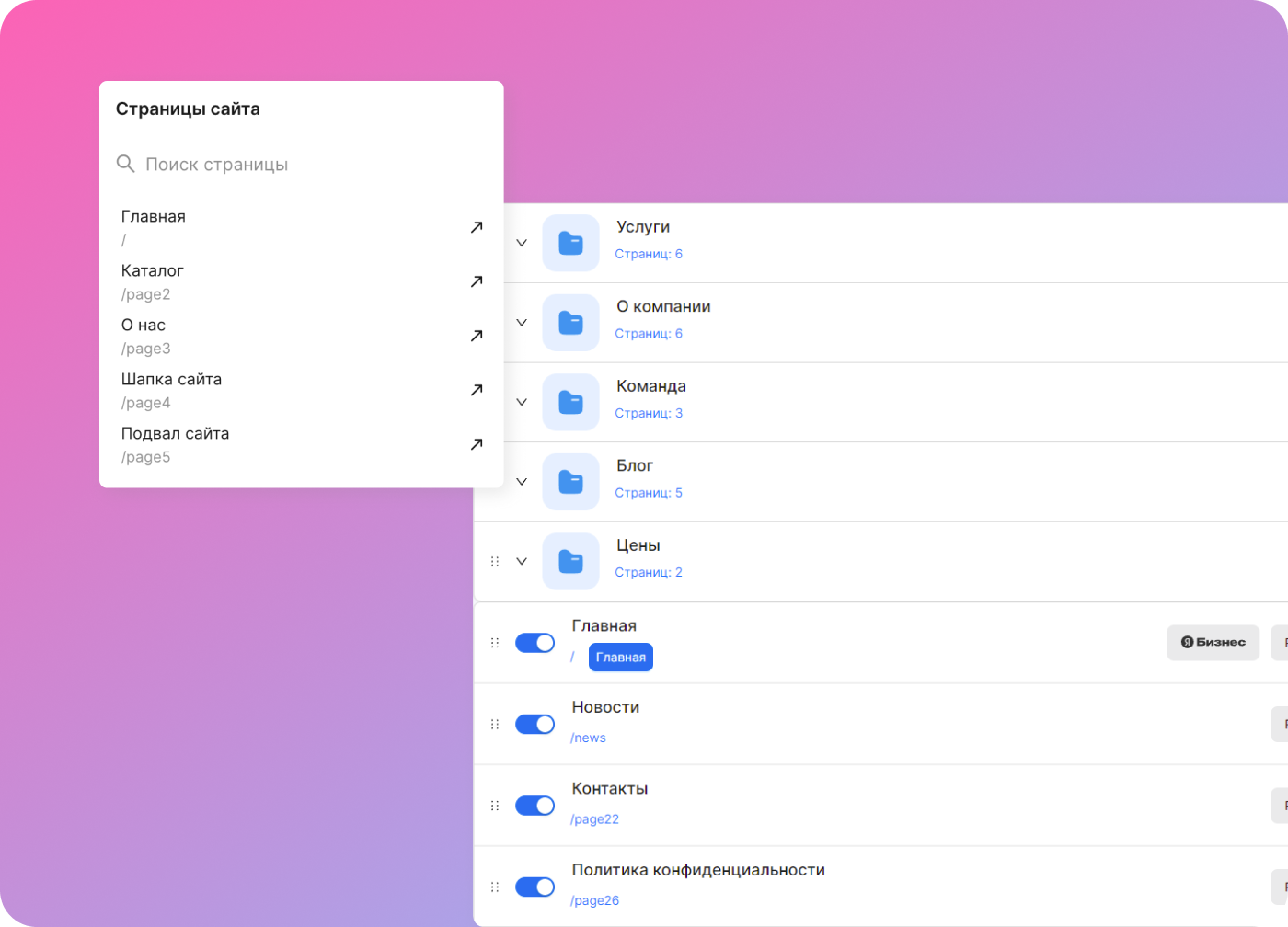
Task: Open Главная page via its arrow icon
Action: [477, 227]
